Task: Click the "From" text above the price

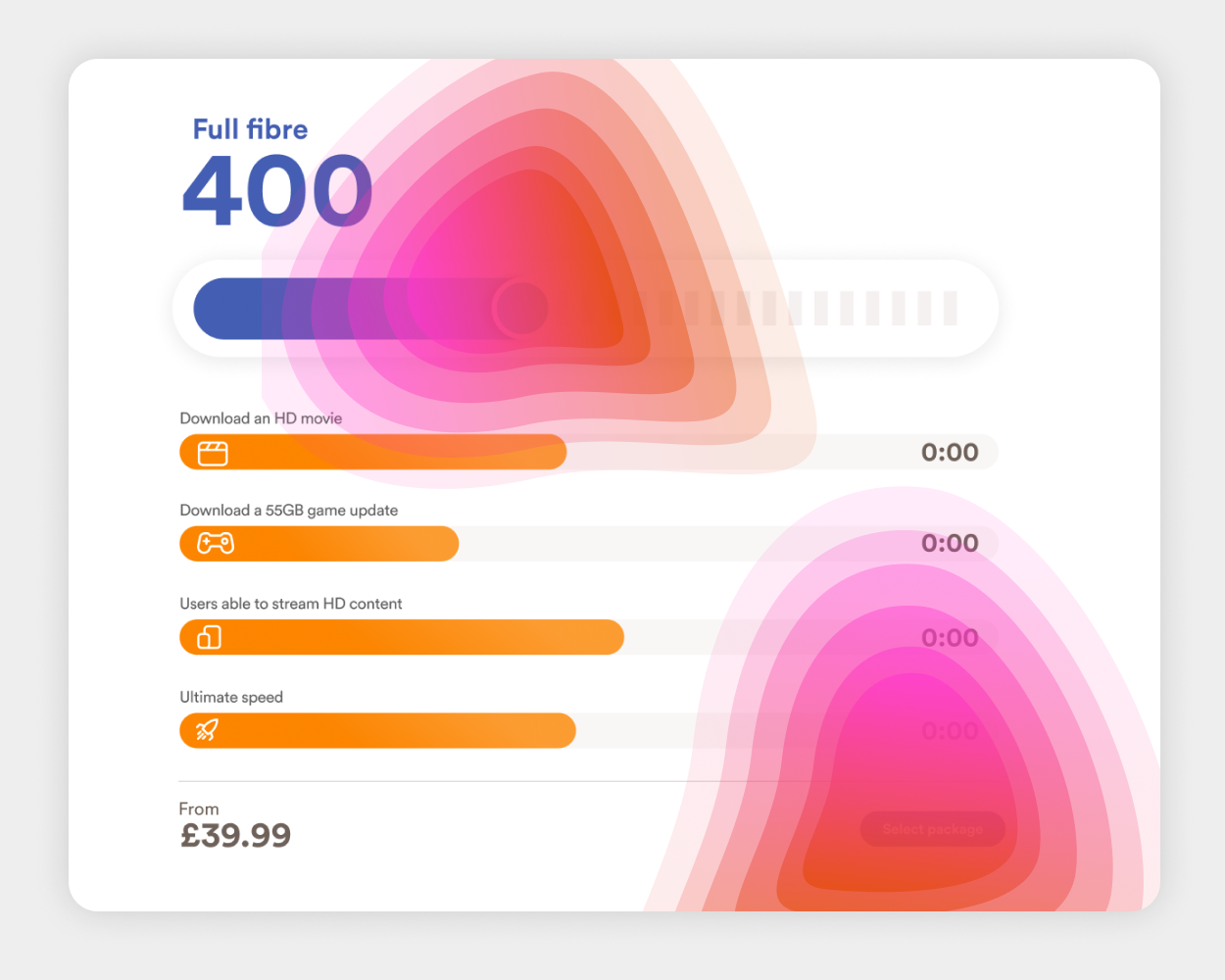Action: 198,808
